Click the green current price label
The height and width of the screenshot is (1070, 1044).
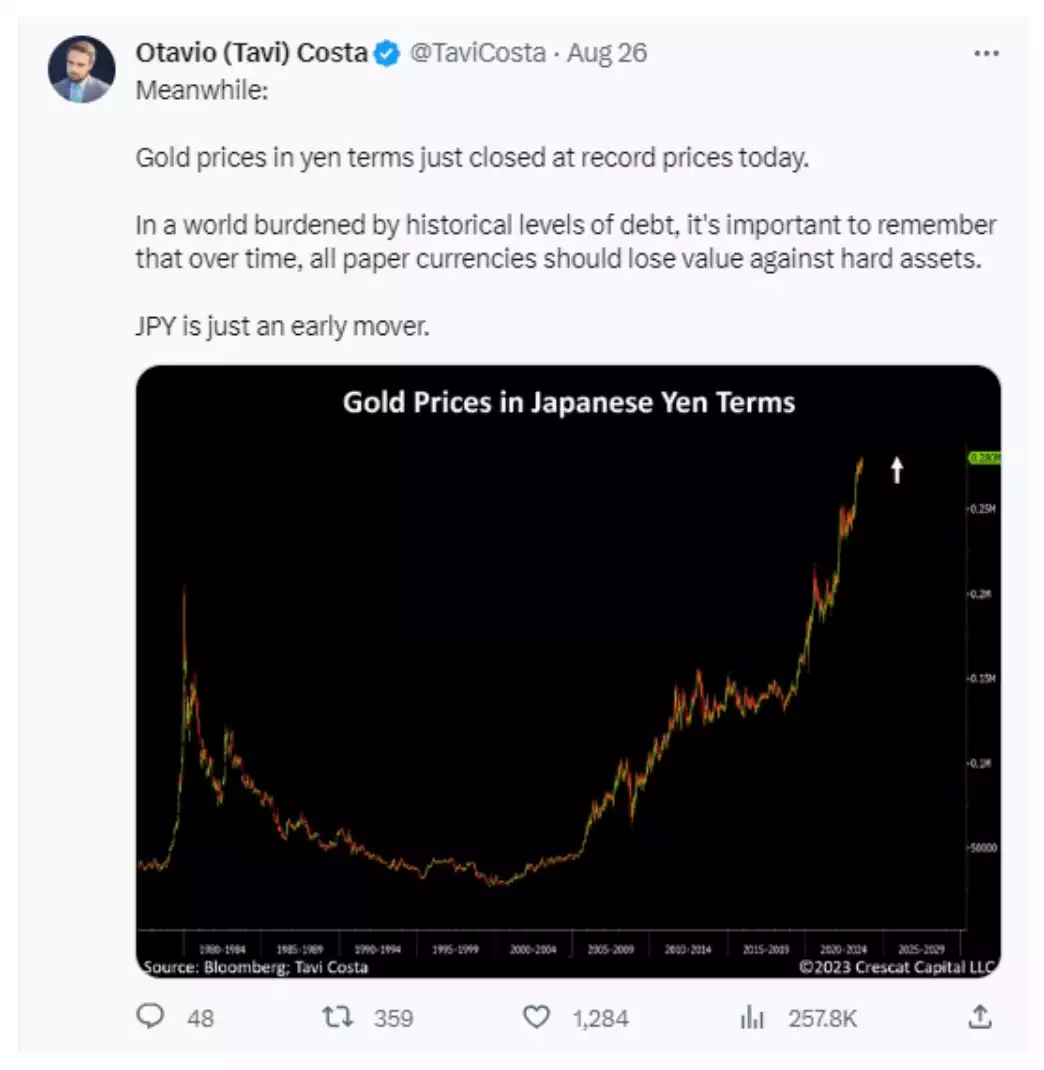984,458
